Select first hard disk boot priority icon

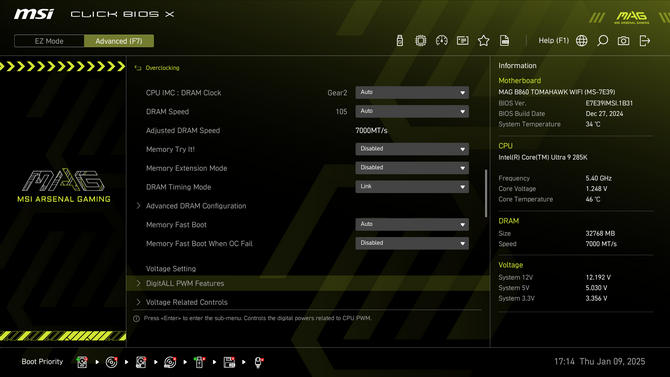pos(82,362)
